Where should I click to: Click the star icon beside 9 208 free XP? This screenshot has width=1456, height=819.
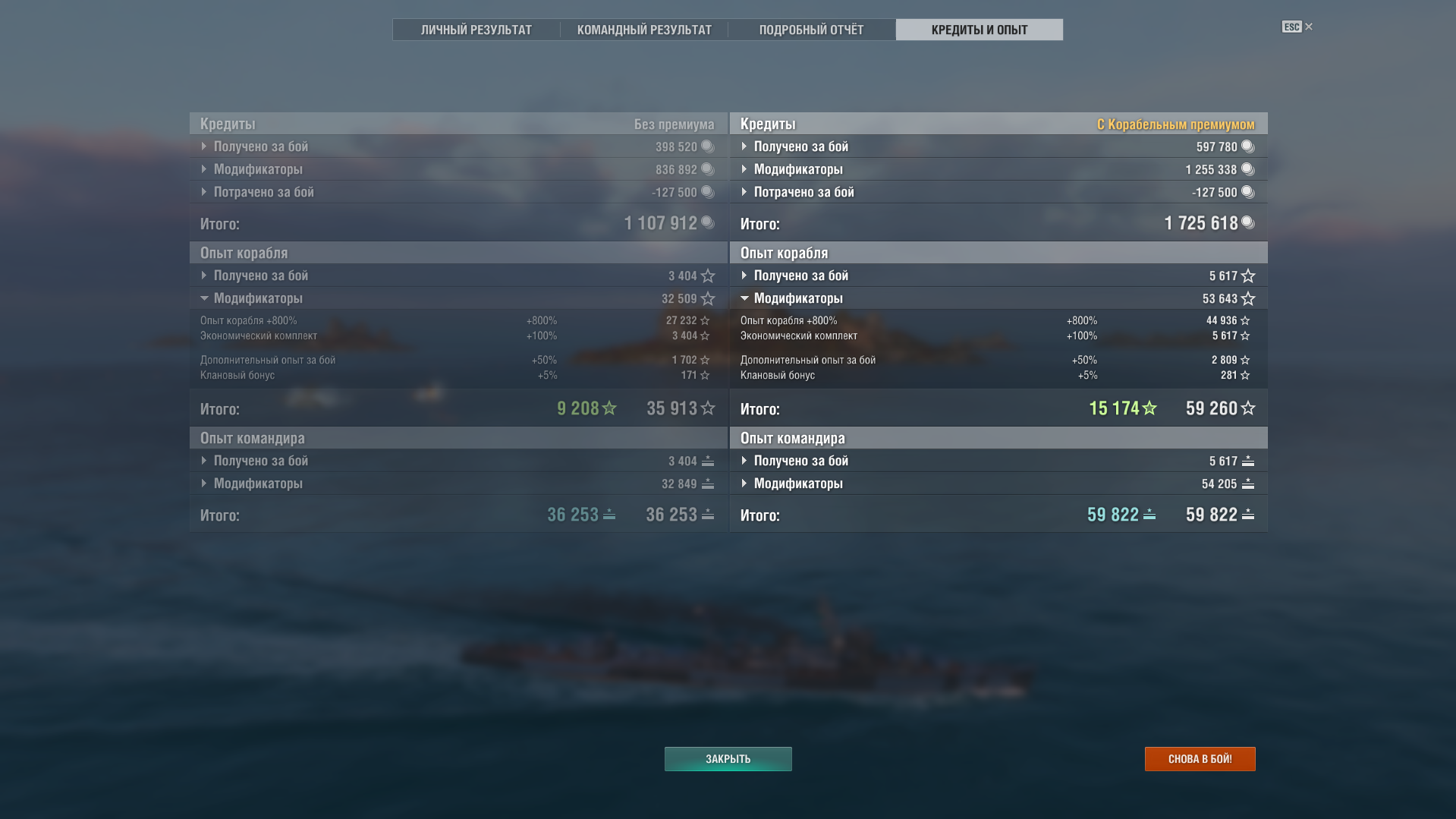pos(609,408)
